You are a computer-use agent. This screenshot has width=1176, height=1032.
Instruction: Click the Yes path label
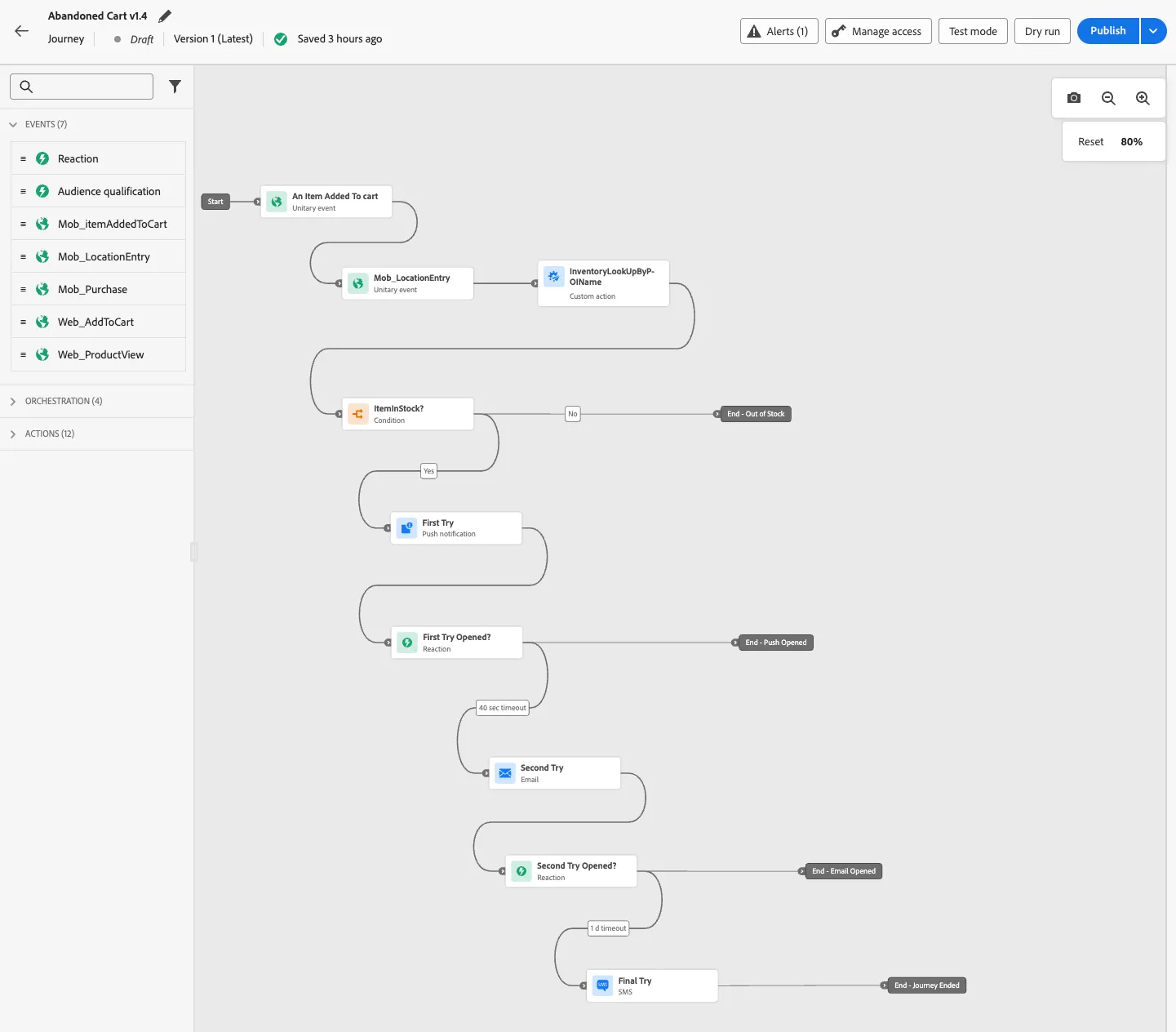(x=429, y=471)
